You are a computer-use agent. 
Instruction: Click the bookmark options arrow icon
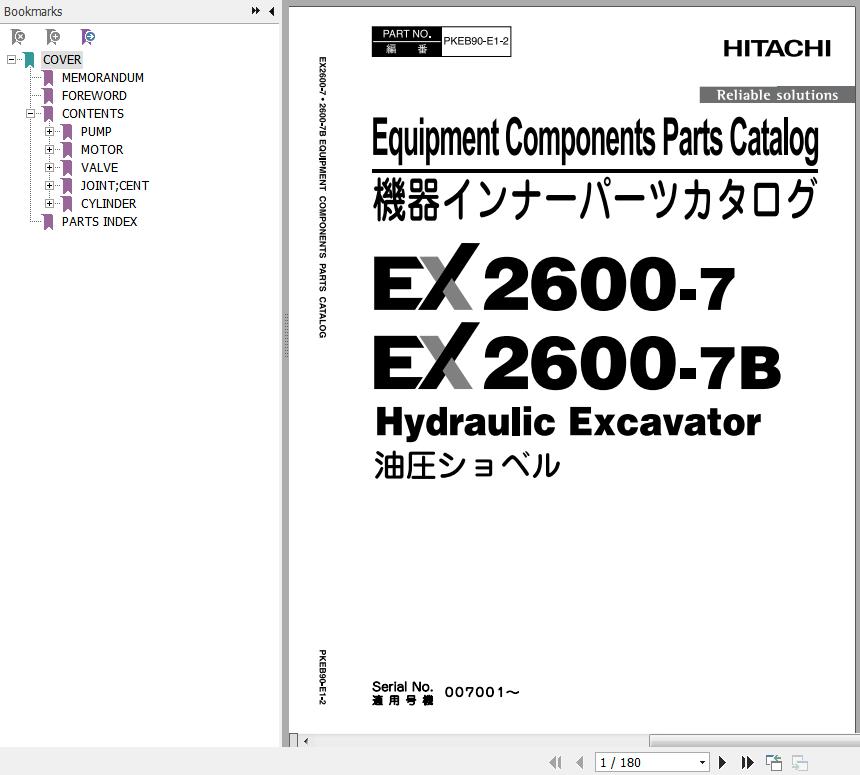(x=88, y=37)
